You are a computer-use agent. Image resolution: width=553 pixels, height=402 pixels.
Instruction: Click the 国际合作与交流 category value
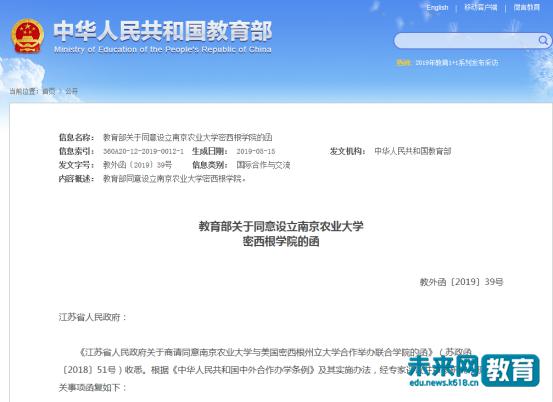263,165
